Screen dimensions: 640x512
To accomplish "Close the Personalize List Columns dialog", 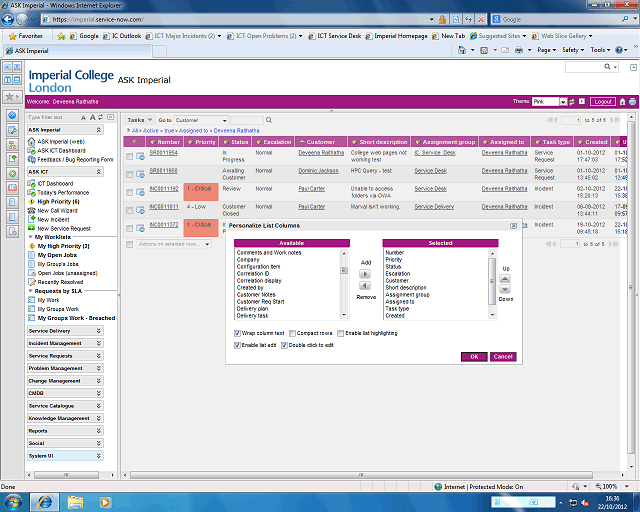I will (x=513, y=227).
